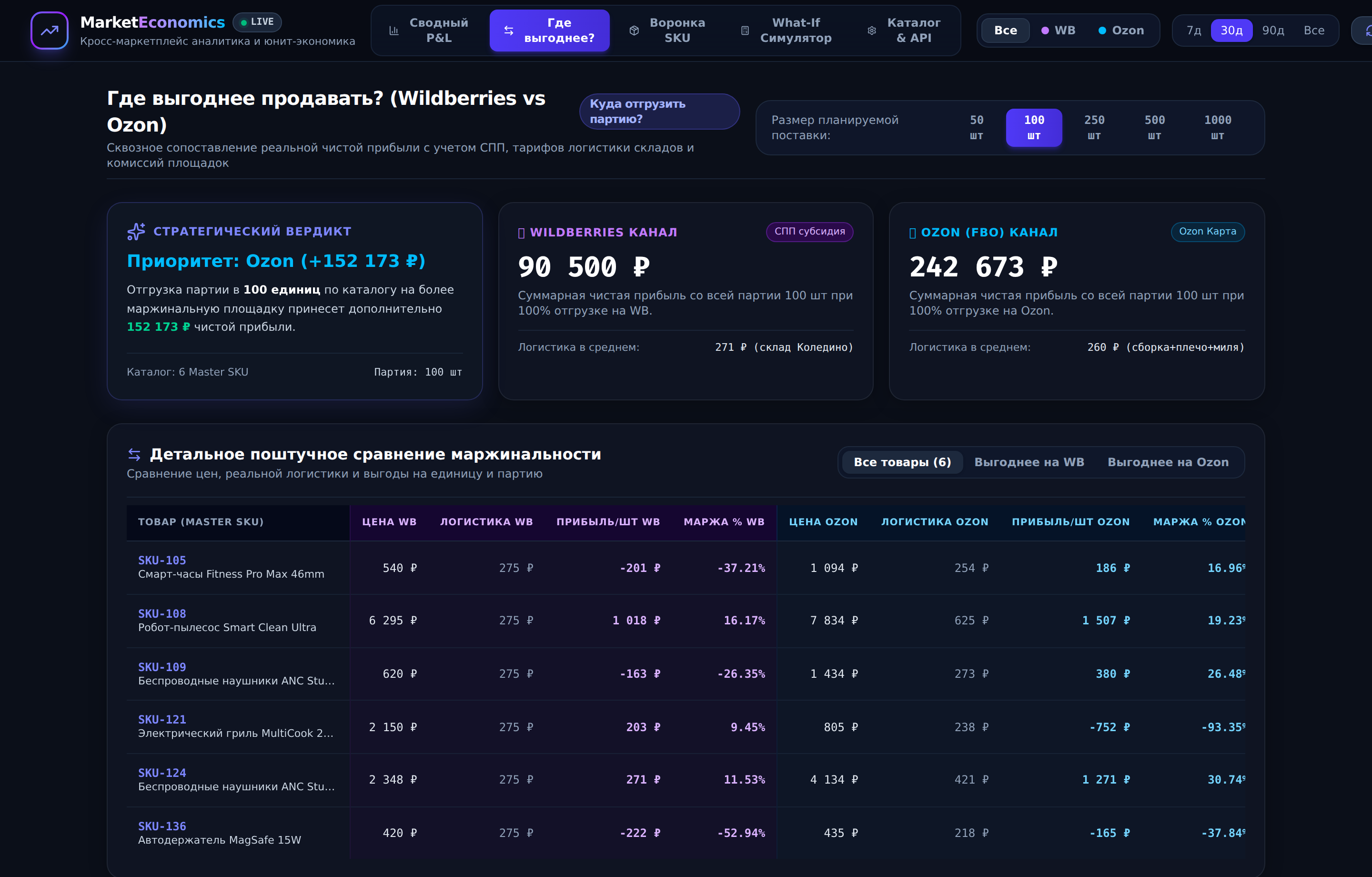Screen dimensions: 1372x877
Task: Filter table by Выгоднее на Ozon
Action: (1168, 462)
